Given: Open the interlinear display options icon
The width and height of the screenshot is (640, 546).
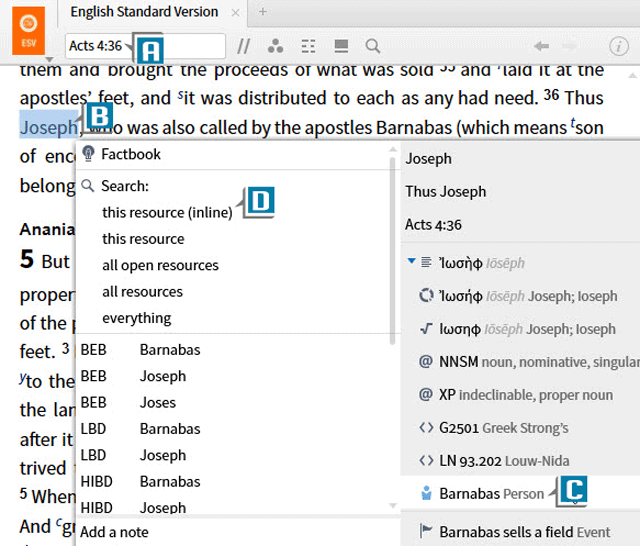Looking at the screenshot, I should coord(308,46).
